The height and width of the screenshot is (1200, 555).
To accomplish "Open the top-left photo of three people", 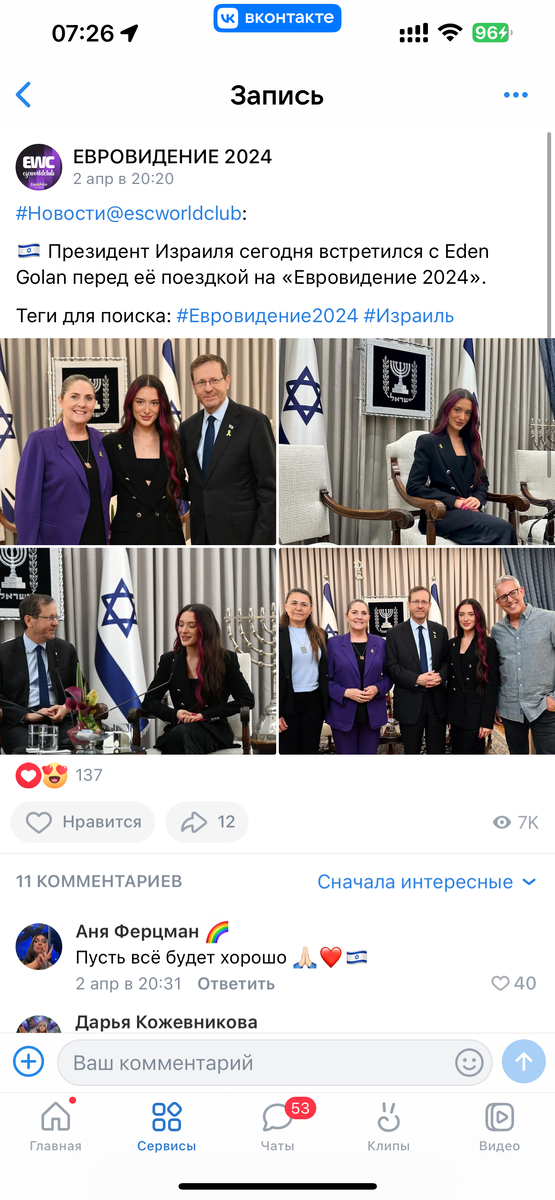I will point(138,441).
